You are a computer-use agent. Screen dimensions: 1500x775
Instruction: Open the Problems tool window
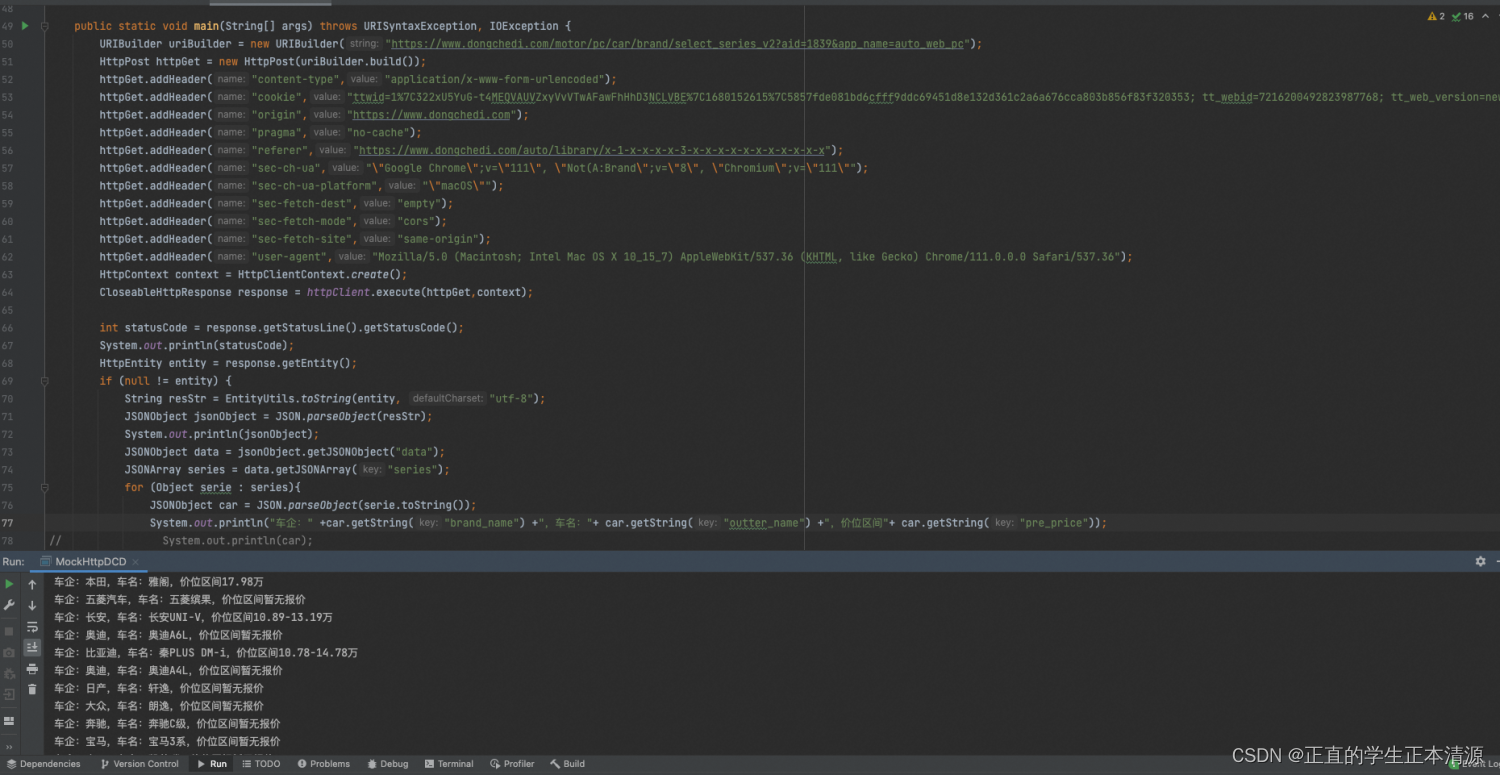pos(323,764)
